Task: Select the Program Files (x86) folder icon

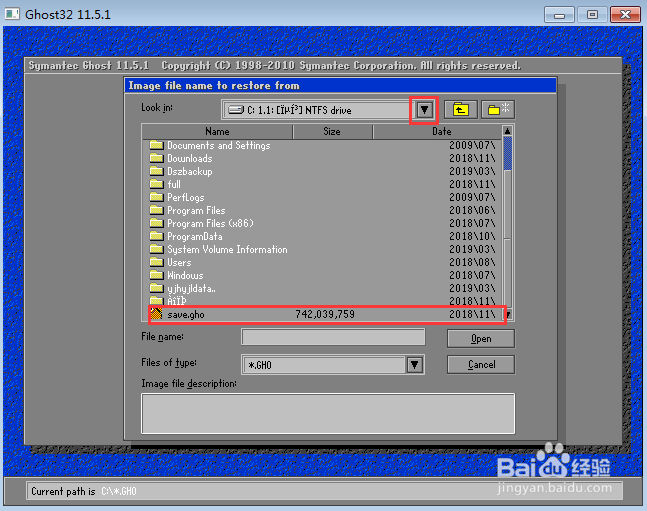Action: pos(156,223)
